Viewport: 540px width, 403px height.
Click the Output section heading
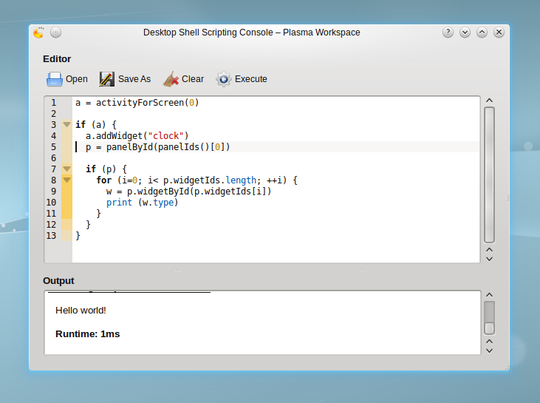point(59,281)
